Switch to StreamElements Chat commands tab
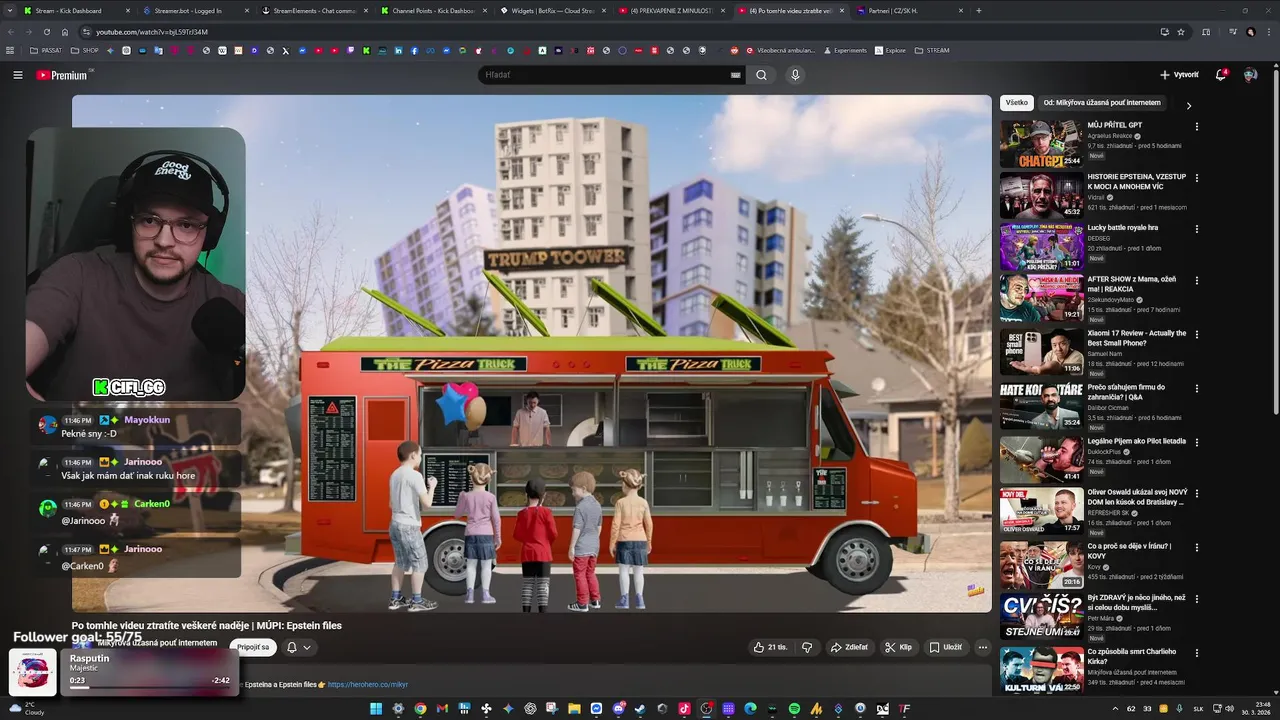 point(314,10)
